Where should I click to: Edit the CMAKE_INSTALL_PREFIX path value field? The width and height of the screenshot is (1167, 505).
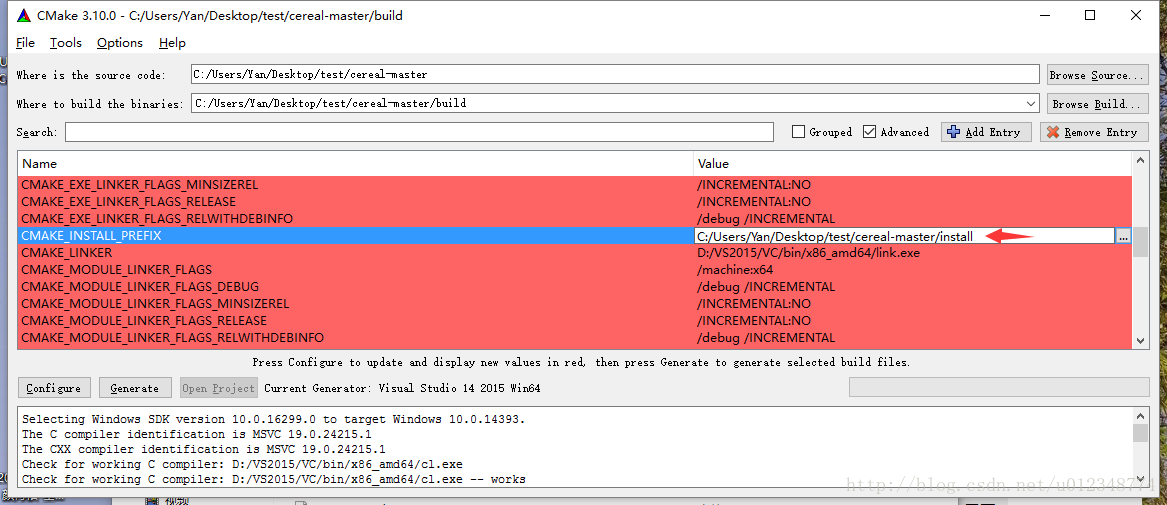pyautogui.click(x=904, y=236)
